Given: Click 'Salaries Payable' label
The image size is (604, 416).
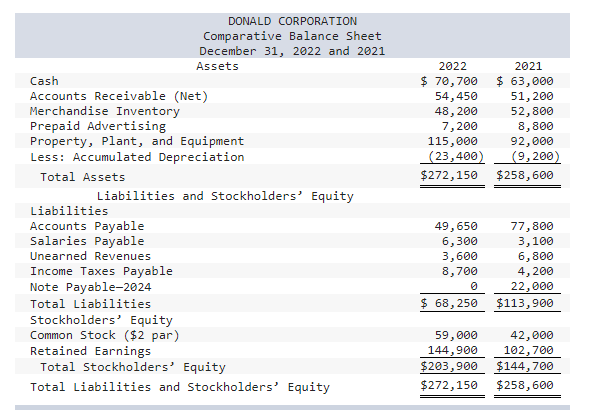Looking at the screenshot, I should coord(87,241).
